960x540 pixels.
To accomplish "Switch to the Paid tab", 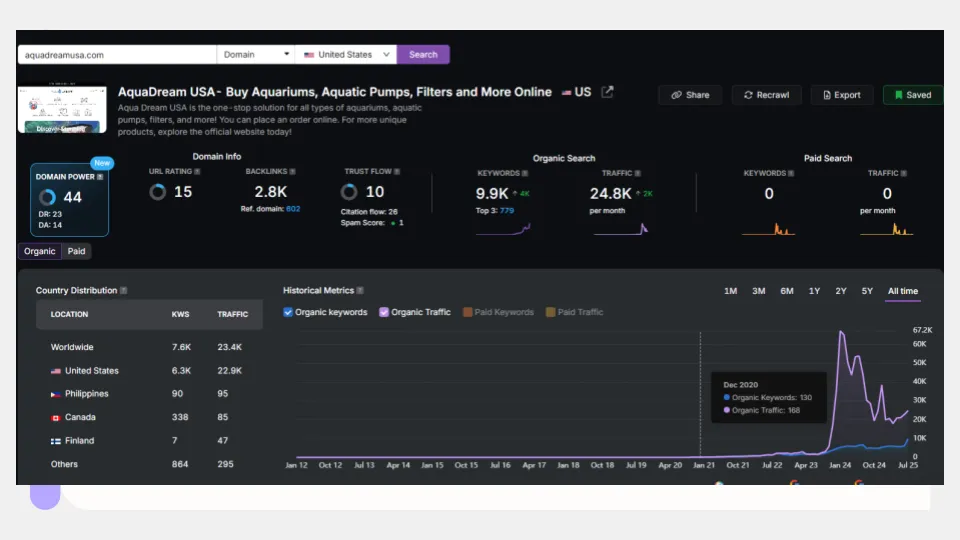I will 77,251.
